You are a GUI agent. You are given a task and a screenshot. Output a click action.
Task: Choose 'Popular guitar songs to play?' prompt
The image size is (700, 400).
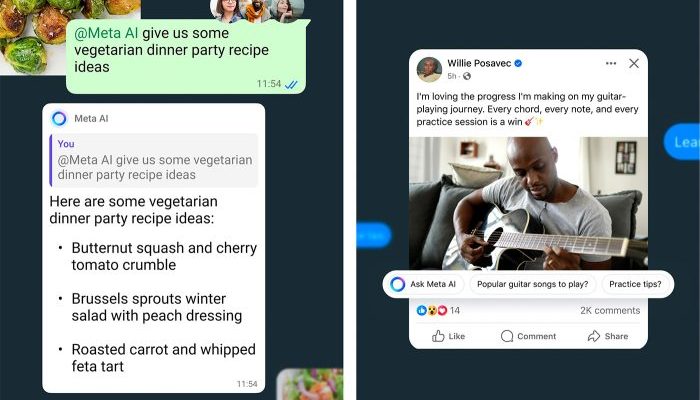pos(533,284)
